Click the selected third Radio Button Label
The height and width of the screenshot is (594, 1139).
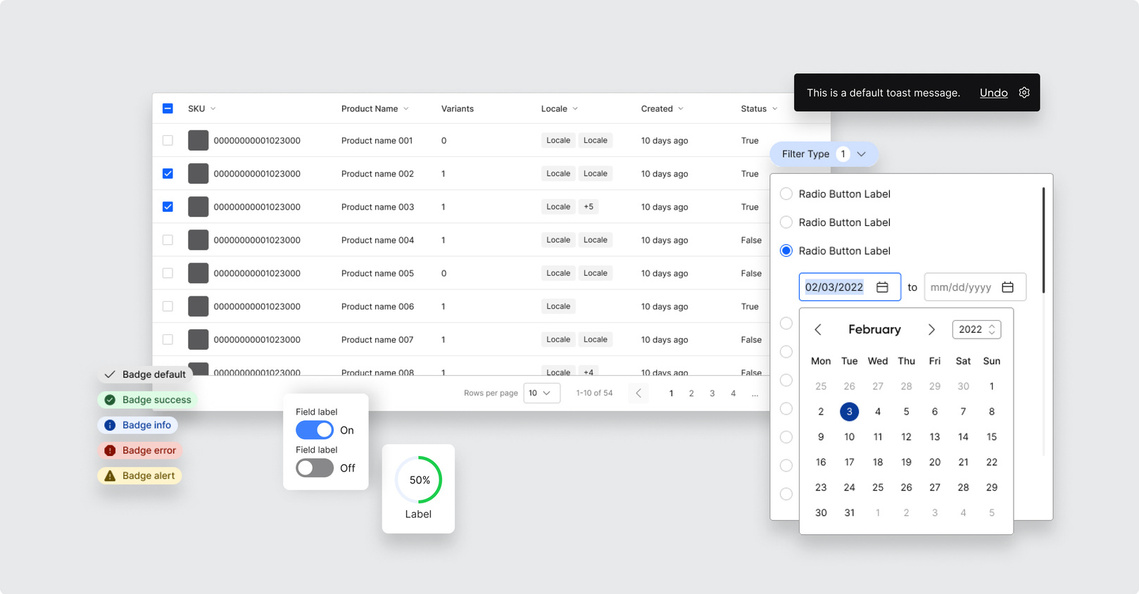pos(786,251)
